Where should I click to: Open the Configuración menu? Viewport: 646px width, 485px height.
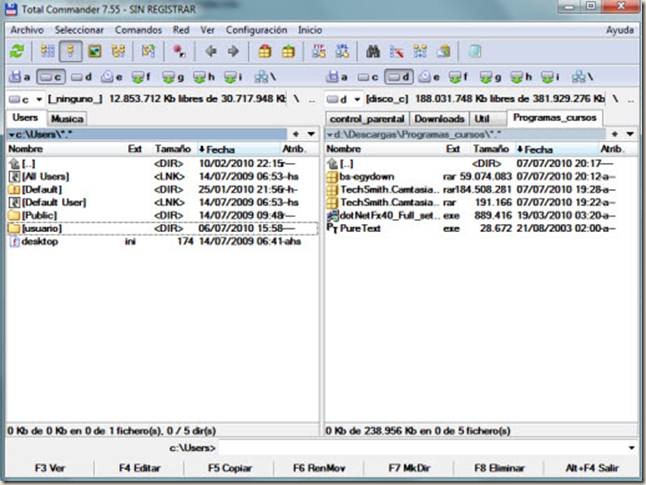tap(256, 30)
